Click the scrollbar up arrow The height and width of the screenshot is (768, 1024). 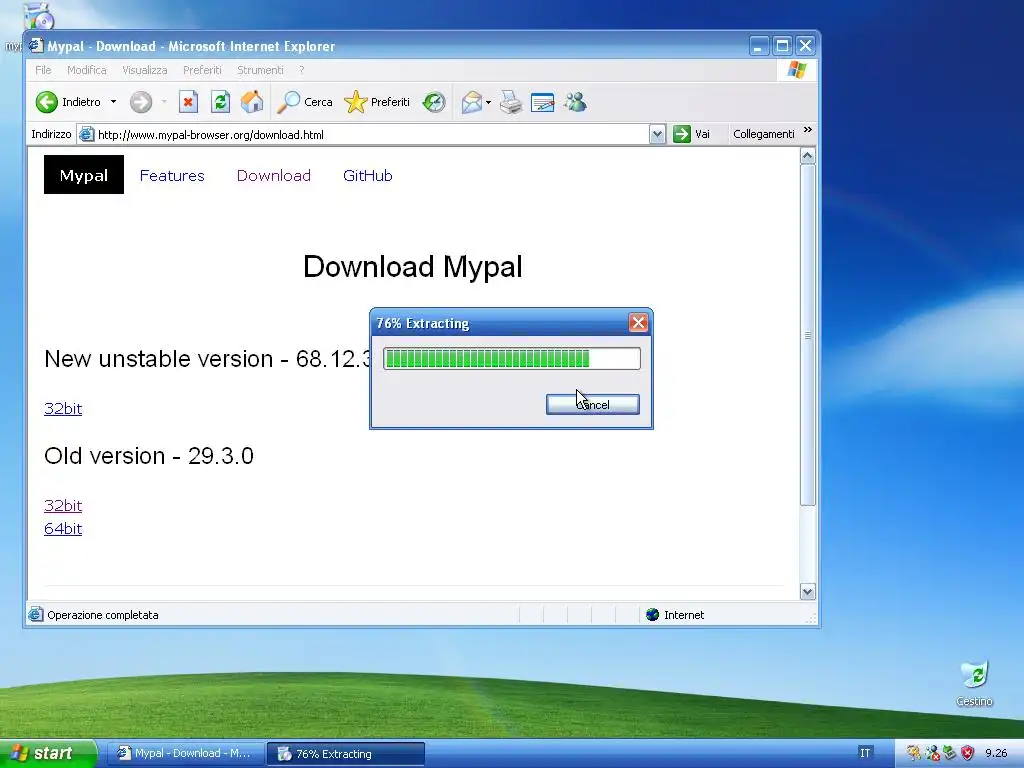click(808, 156)
